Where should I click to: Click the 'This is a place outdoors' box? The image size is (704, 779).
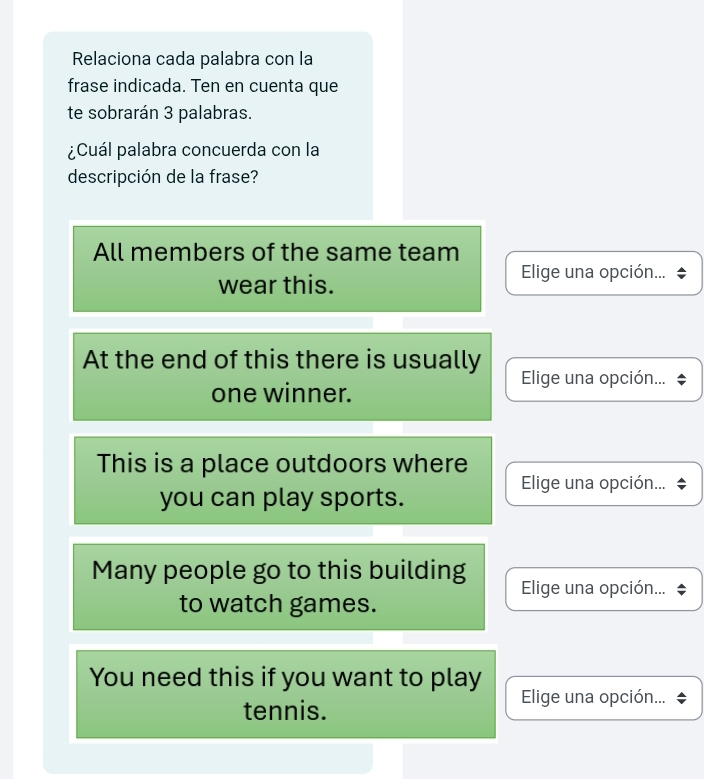click(x=282, y=480)
